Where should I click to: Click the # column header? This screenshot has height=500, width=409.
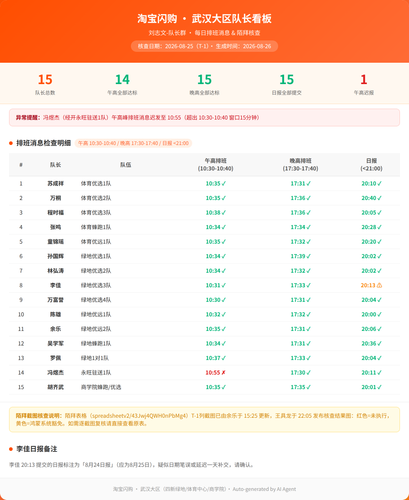point(21,165)
